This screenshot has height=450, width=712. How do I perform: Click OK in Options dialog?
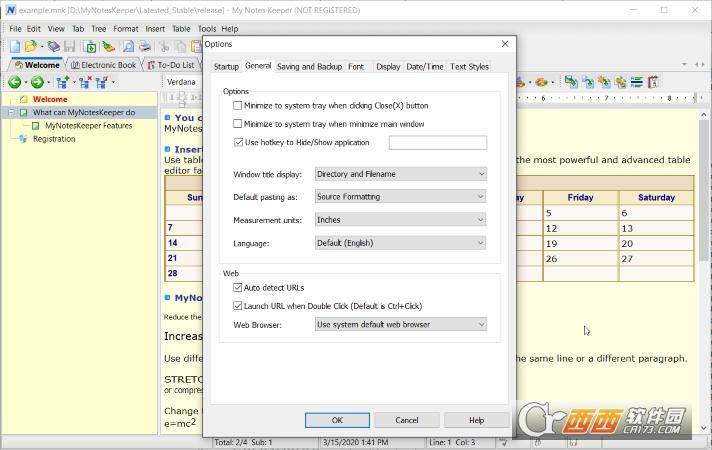pyautogui.click(x=337, y=420)
